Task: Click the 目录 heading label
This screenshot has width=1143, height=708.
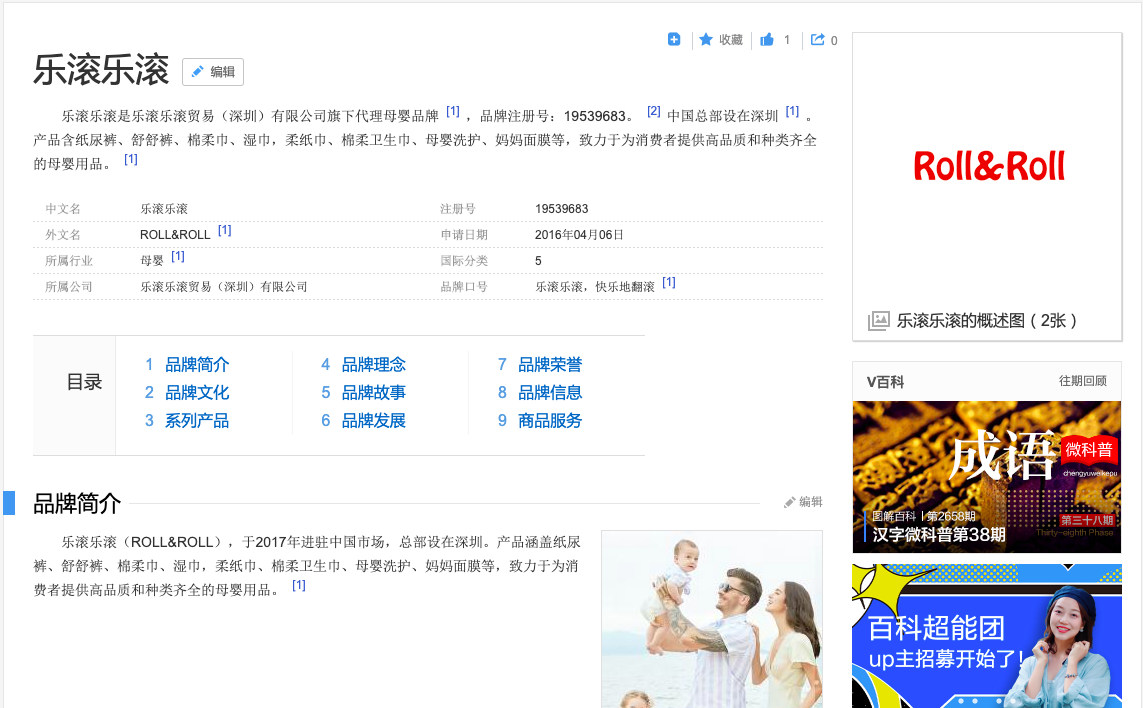Action: tap(84, 382)
